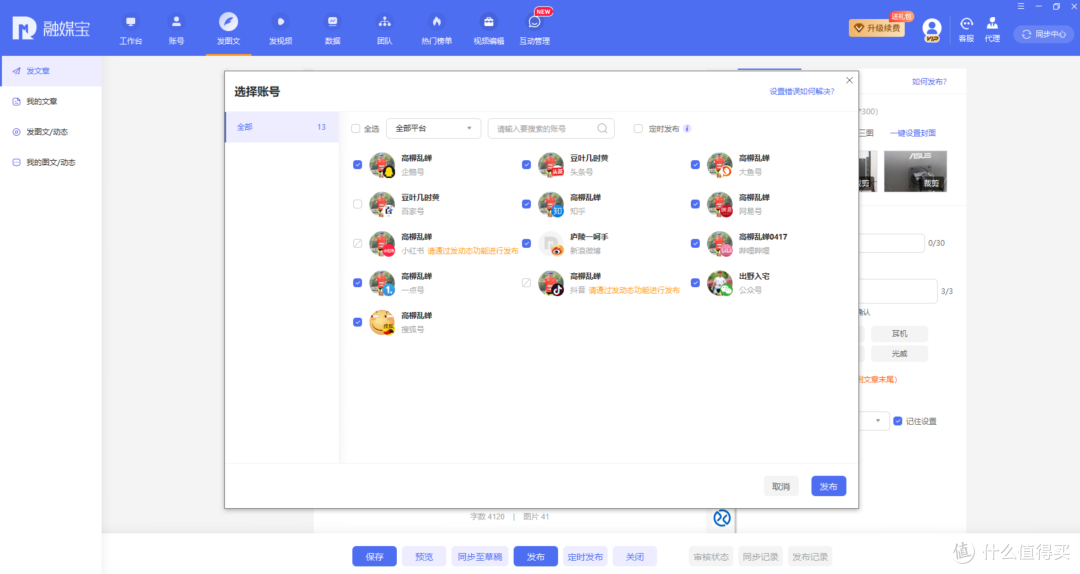Click the 大鱼号 account avatar
Viewport: 1080px width, 574px height.
tap(720, 165)
